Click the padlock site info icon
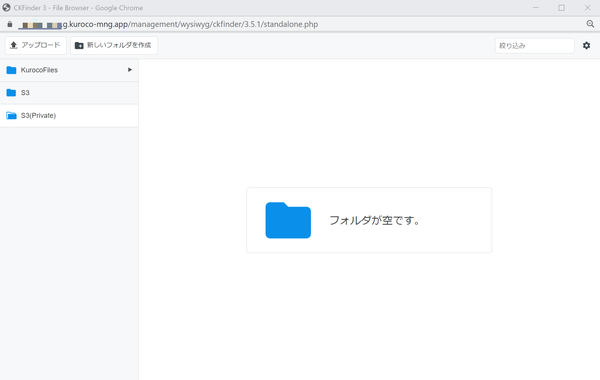 (10, 24)
